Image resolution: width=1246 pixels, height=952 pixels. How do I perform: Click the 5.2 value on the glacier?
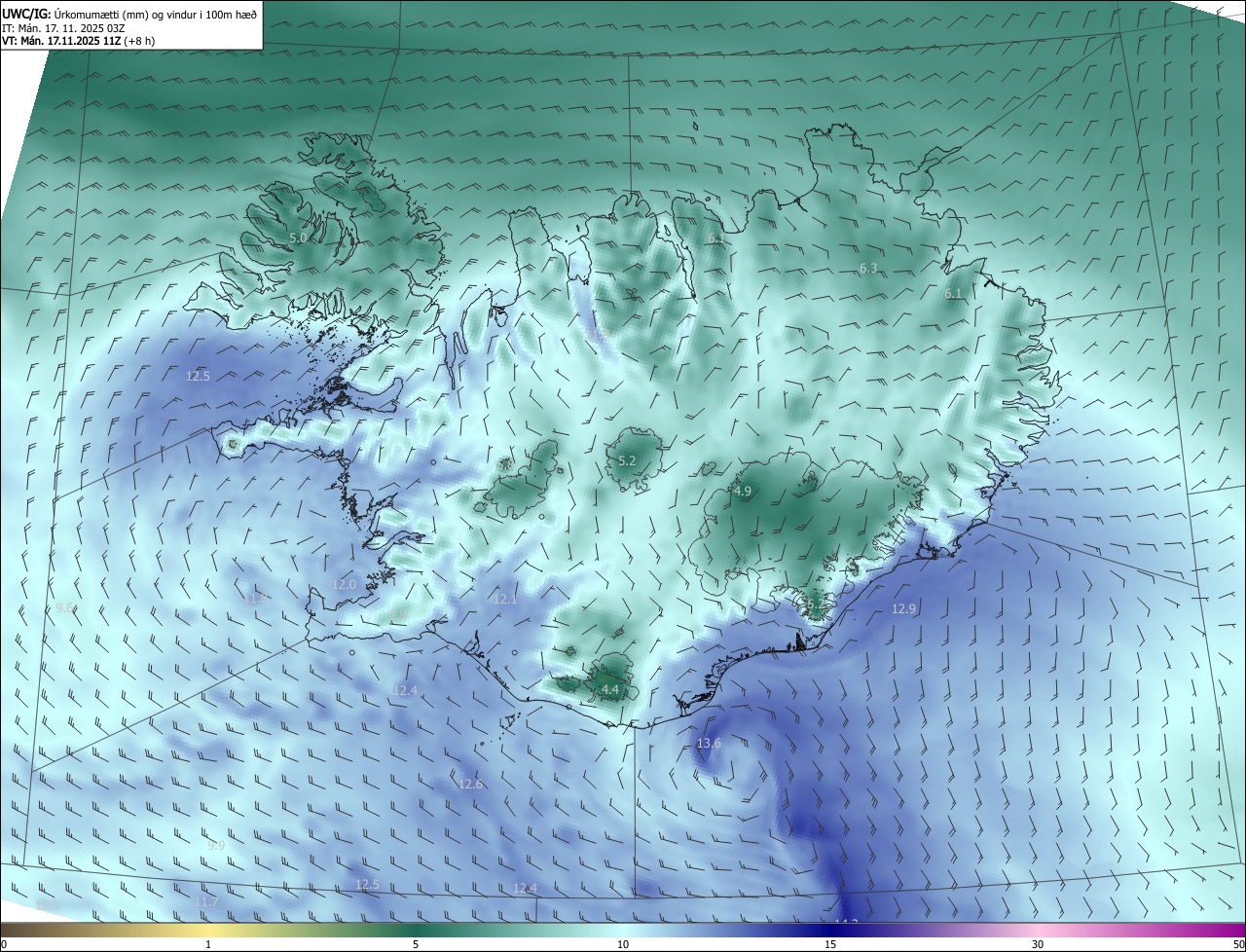(627, 461)
